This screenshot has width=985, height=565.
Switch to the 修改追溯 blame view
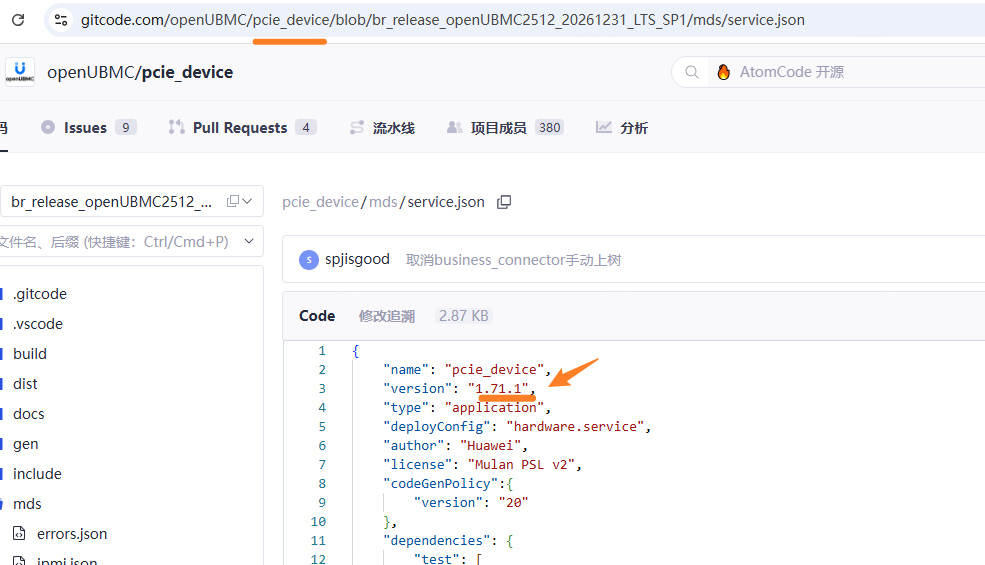tap(386, 316)
